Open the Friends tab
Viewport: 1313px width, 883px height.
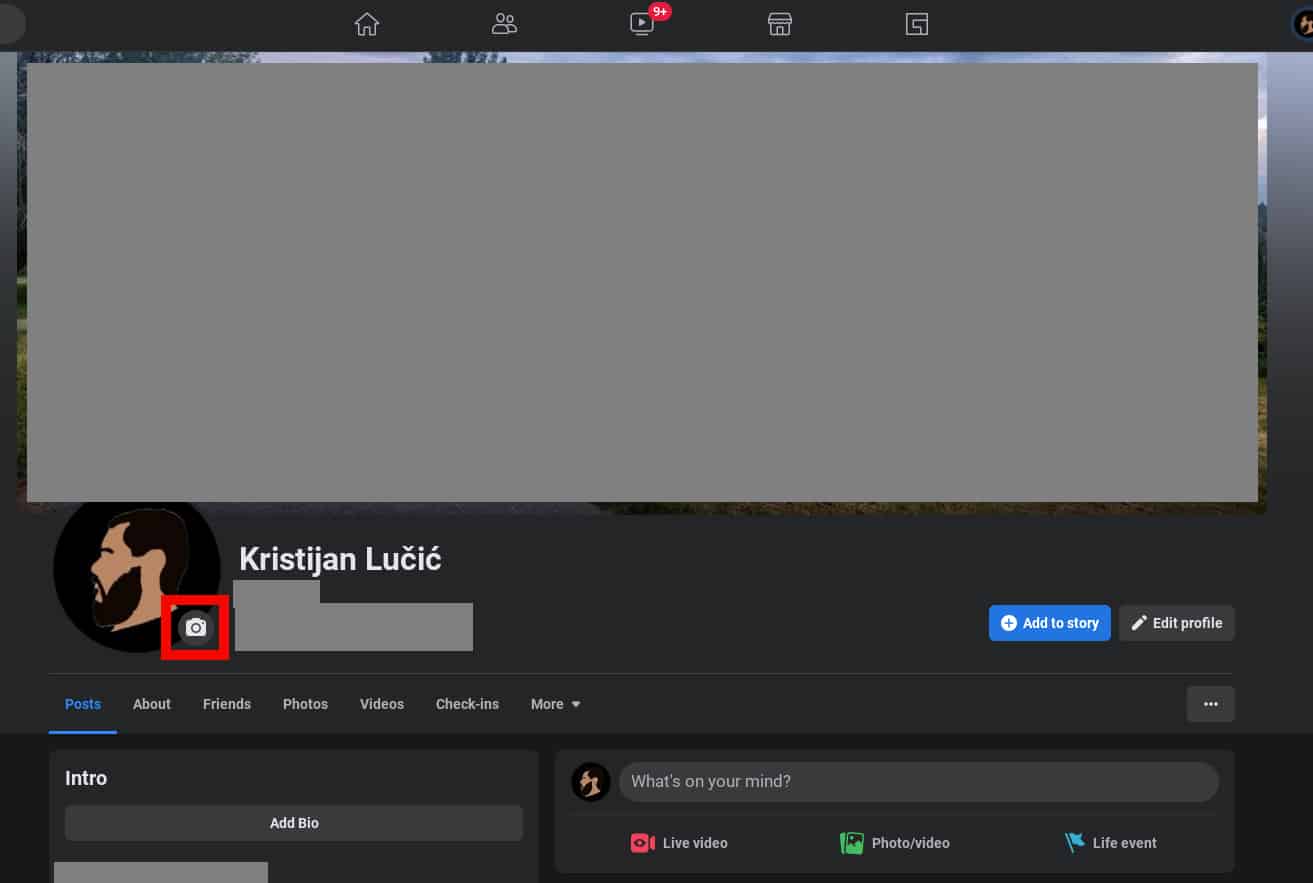tap(227, 704)
